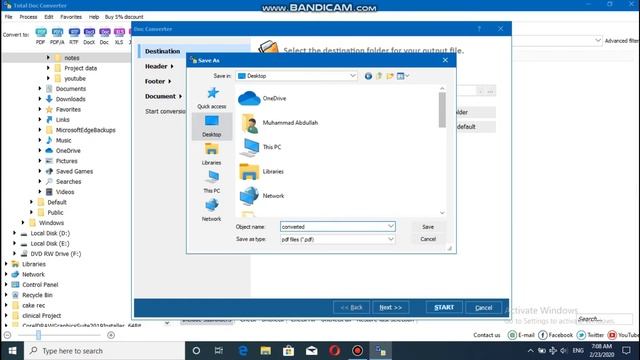Adjust the thumbnail zoom slider handle
Screen dimensions: 640x360
pyautogui.click(x=38, y=335)
